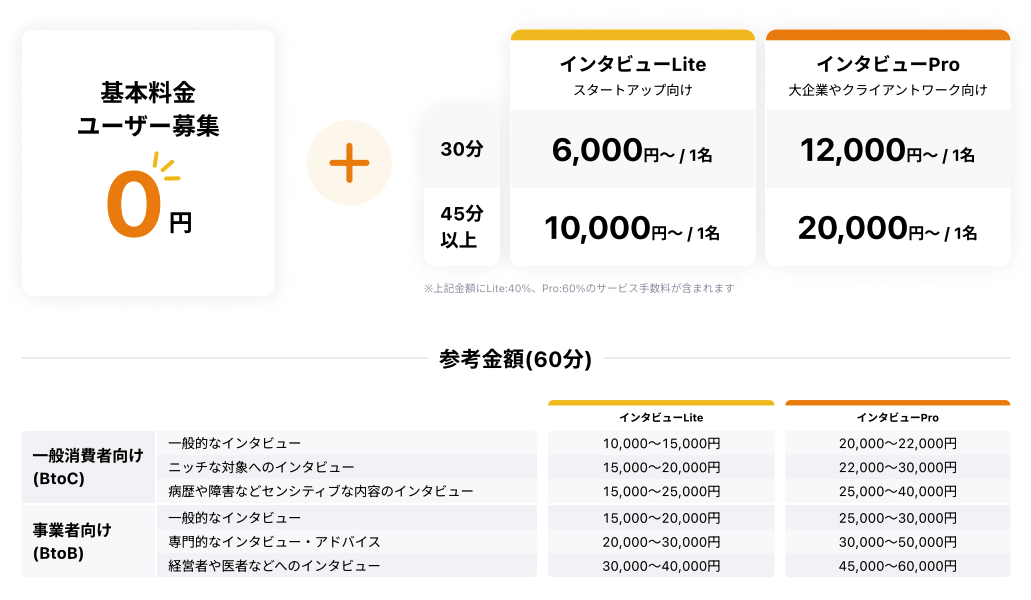The width and height of the screenshot is (1031, 600).
Task: Click the 45分以上 duration row label
Action: 462,226
